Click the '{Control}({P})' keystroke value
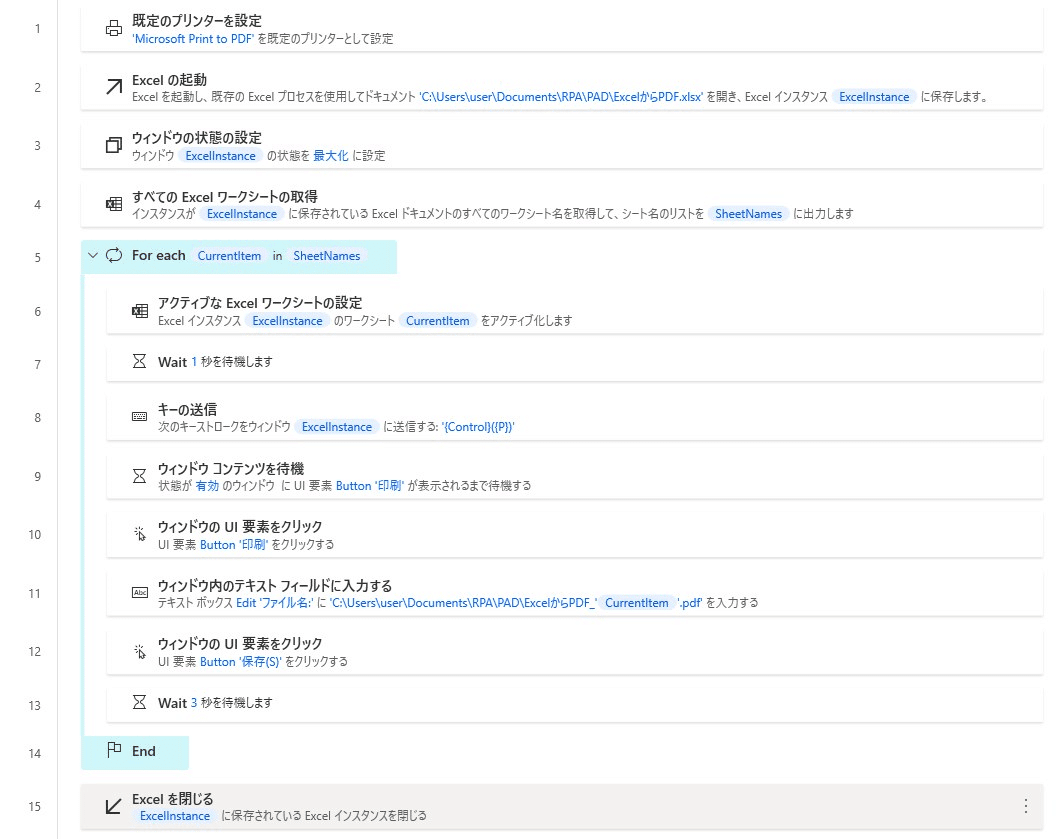This screenshot has height=839, width=1062. (478, 427)
